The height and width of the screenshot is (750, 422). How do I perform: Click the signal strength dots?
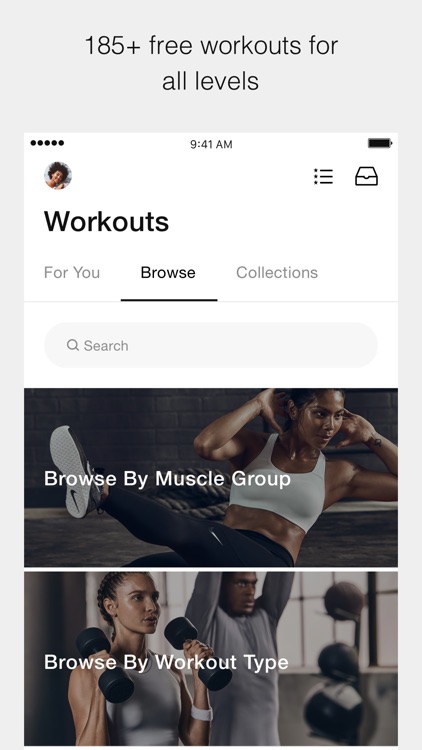[47, 143]
